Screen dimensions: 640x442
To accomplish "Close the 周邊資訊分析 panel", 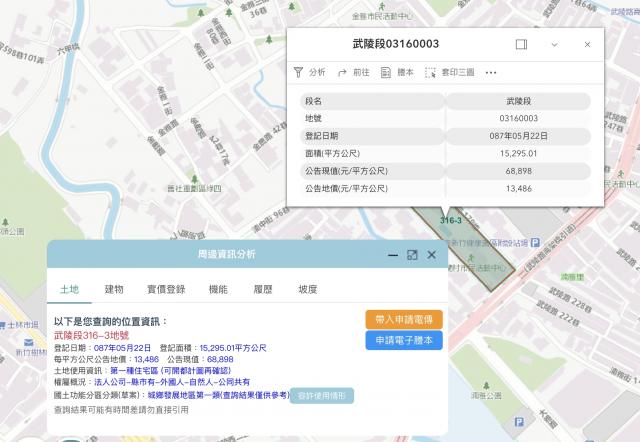I will (431, 255).
